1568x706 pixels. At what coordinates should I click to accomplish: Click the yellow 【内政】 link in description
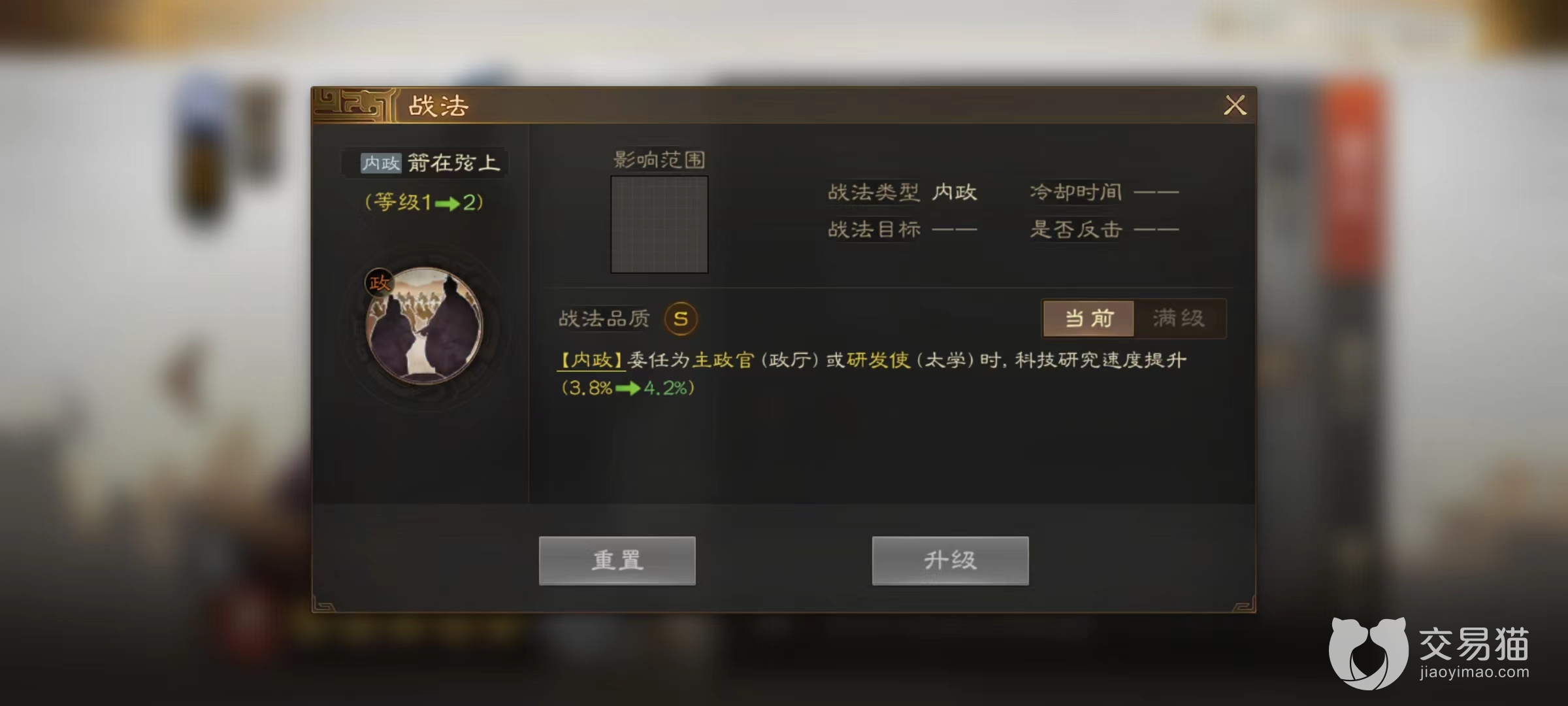tap(591, 360)
